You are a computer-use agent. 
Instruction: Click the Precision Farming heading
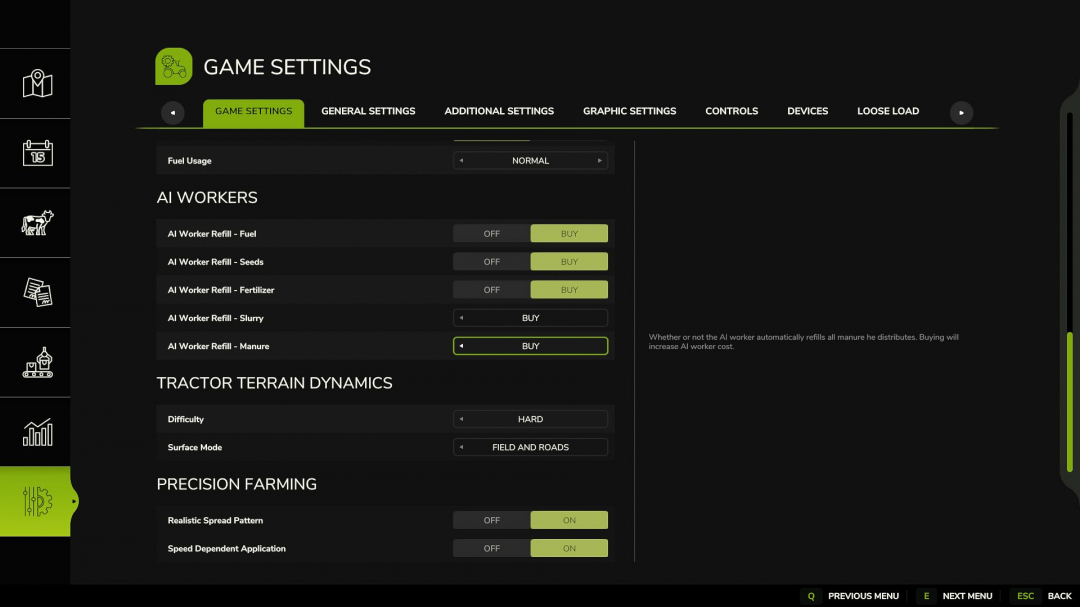pyautogui.click(x=236, y=484)
